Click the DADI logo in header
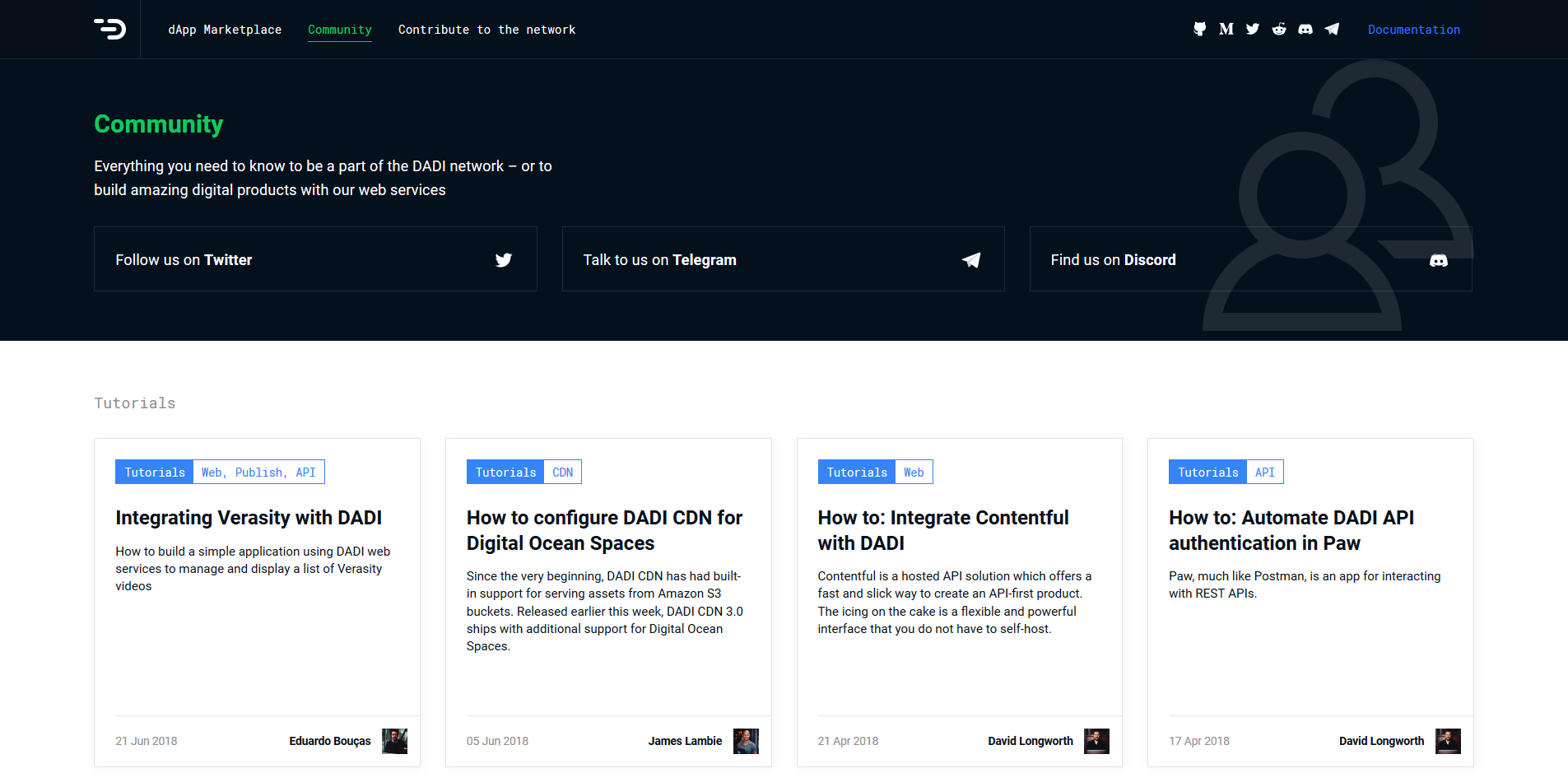Viewport: 1568px width, 773px height. pos(109,29)
